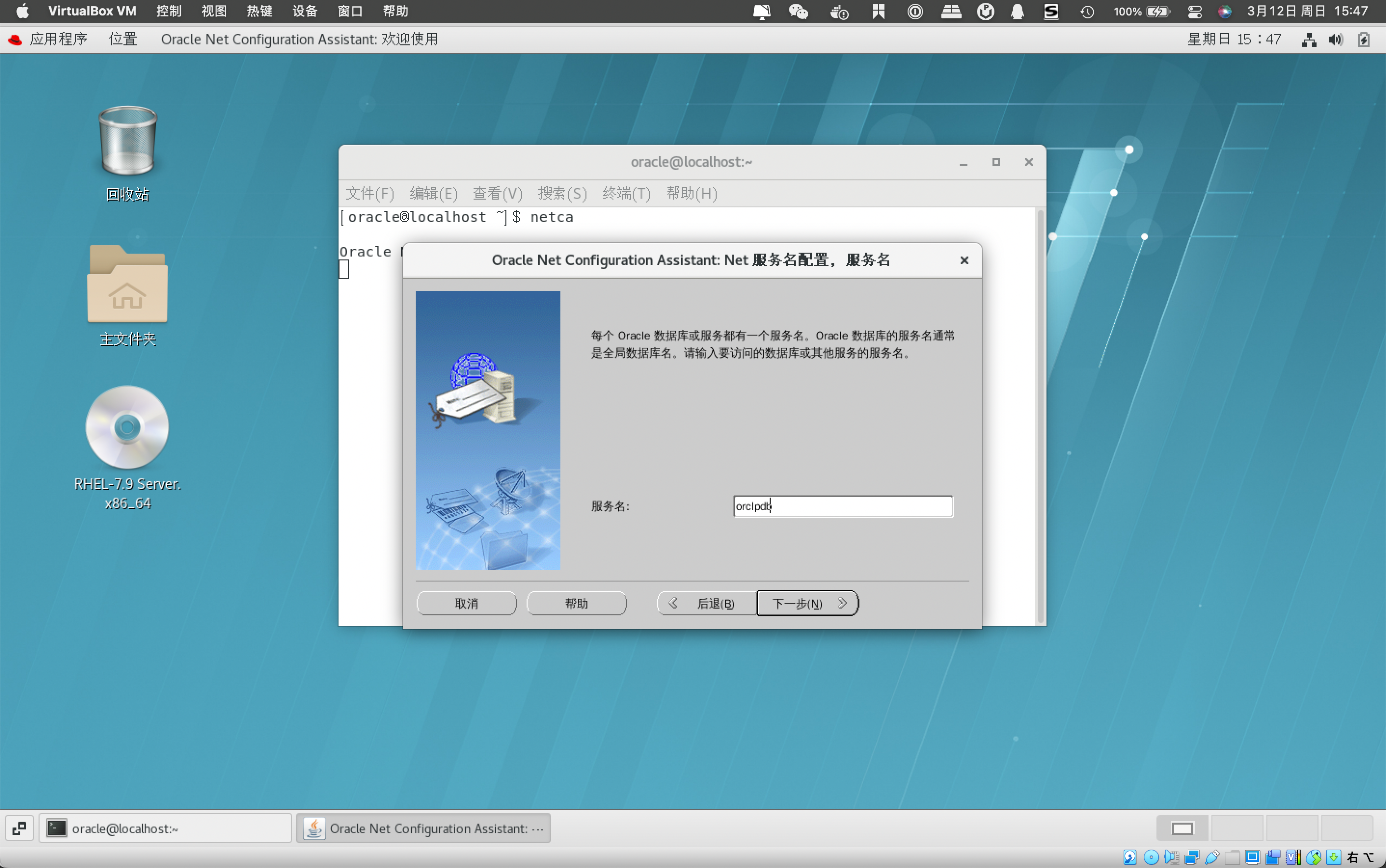Click 下一步(N) next button
1386x868 pixels.
(807, 603)
